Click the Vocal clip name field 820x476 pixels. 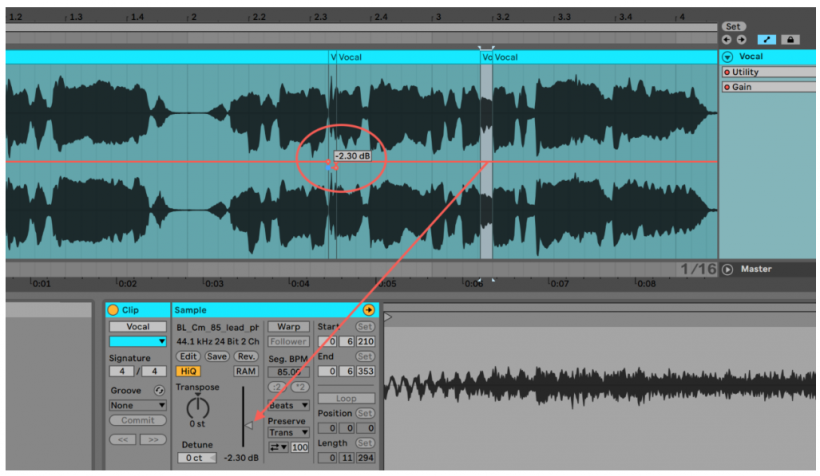coord(138,326)
